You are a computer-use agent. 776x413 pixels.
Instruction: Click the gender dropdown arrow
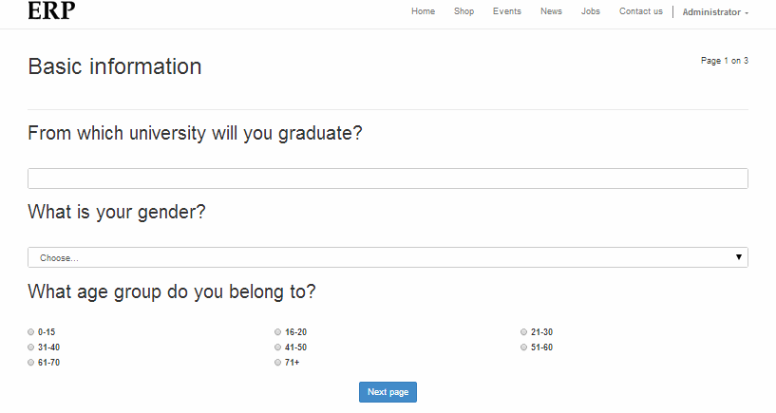pos(738,257)
